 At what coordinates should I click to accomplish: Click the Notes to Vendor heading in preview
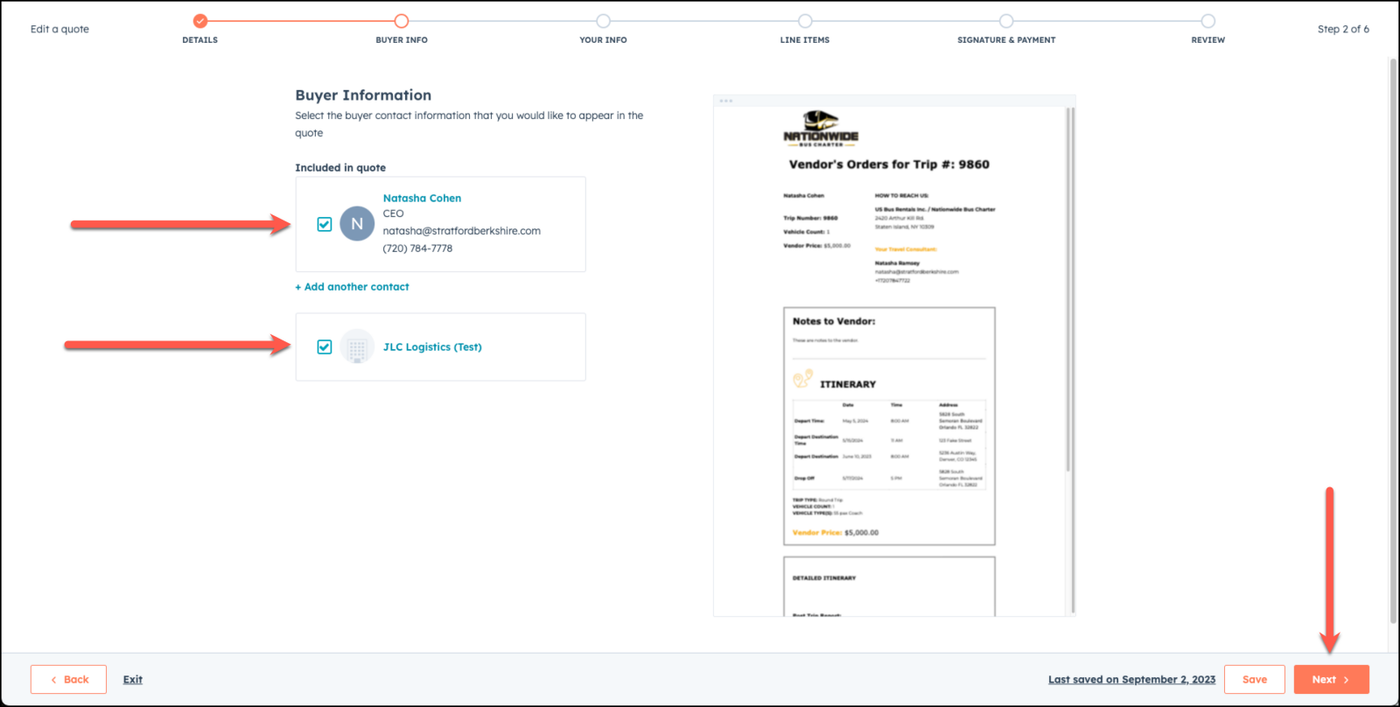point(834,321)
